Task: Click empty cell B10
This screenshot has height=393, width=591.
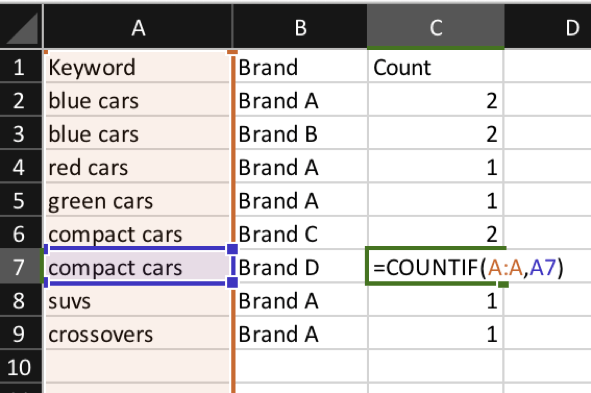Action: pyautogui.click(x=301, y=367)
